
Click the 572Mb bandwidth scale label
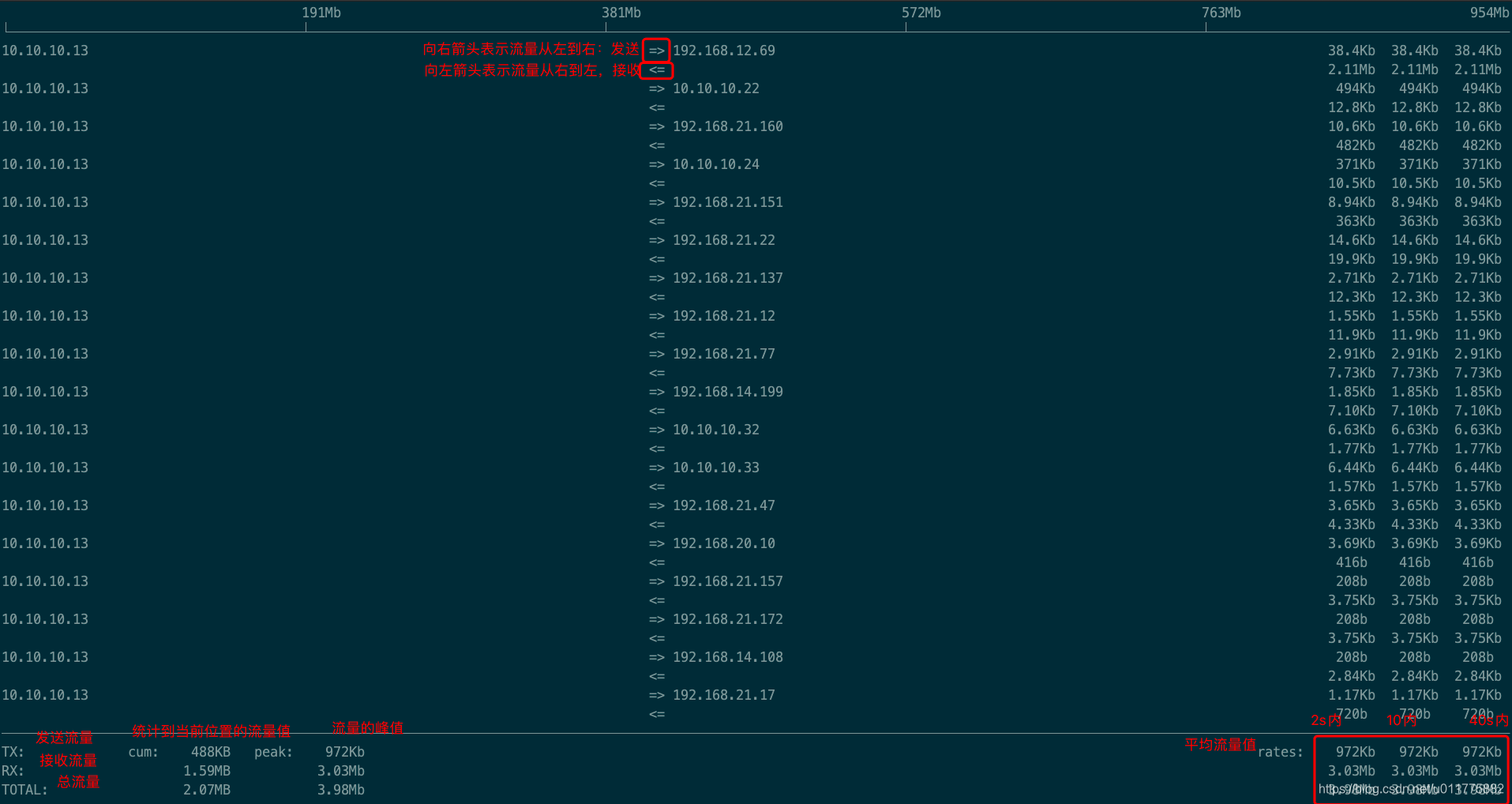921,13
